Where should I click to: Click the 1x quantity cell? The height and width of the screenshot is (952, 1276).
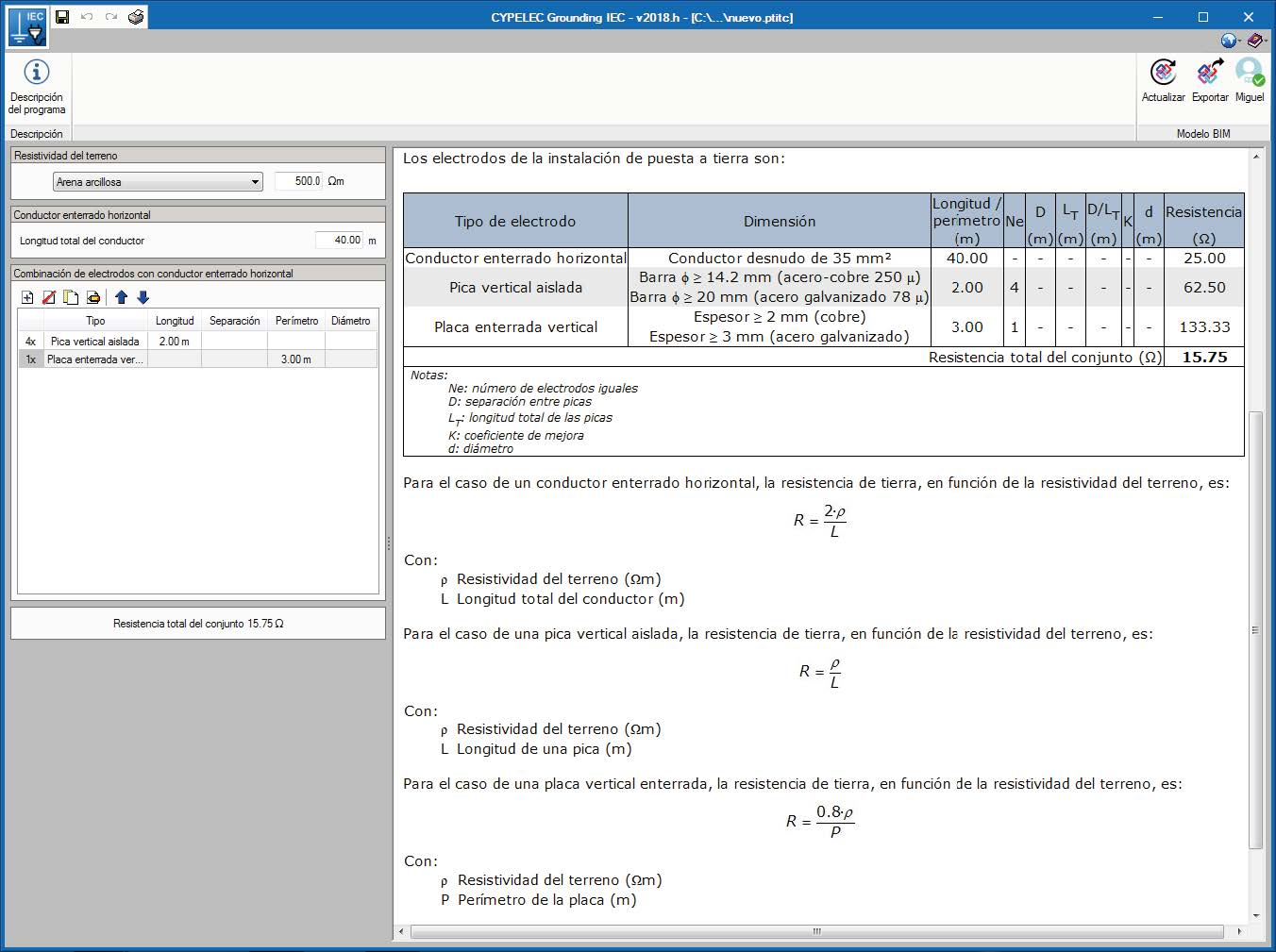[x=31, y=359]
